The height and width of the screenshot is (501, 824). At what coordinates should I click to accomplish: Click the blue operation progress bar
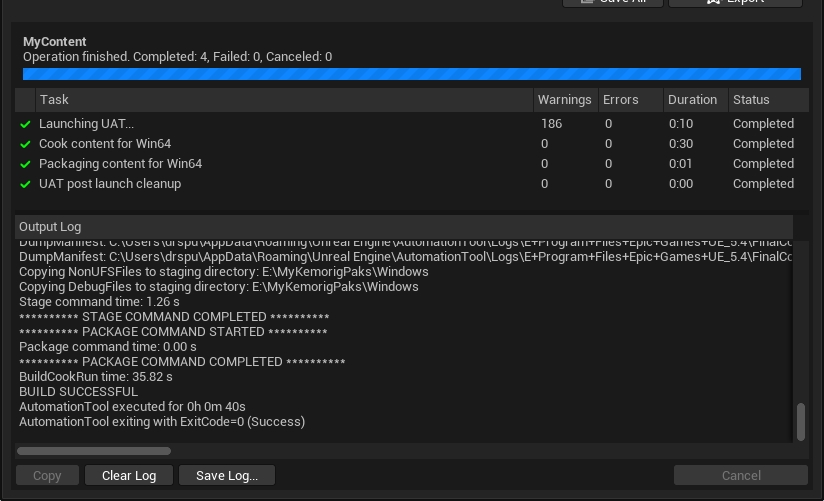411,74
